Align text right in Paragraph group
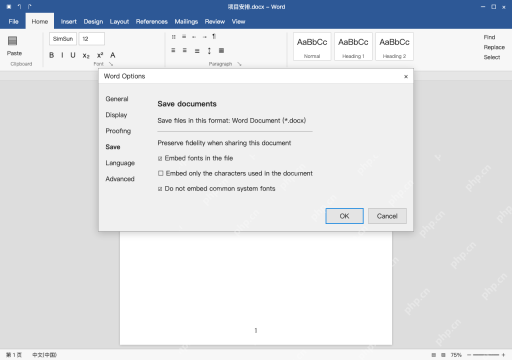 pos(197,51)
